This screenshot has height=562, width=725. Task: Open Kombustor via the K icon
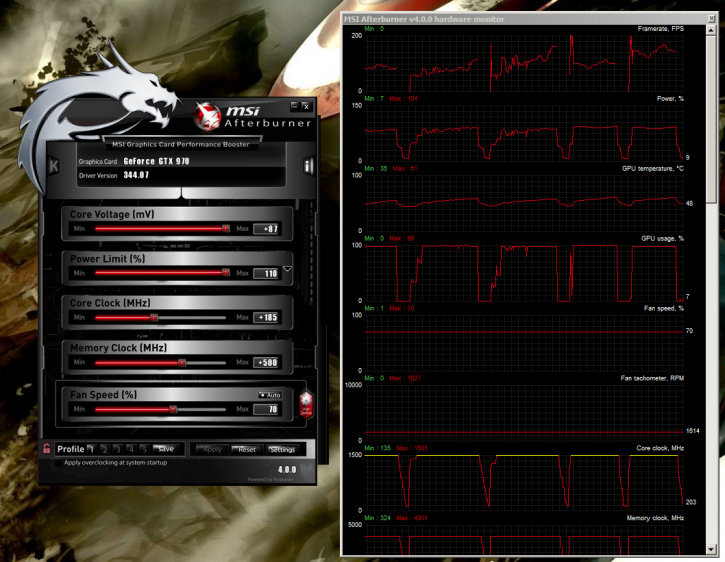pos(54,166)
